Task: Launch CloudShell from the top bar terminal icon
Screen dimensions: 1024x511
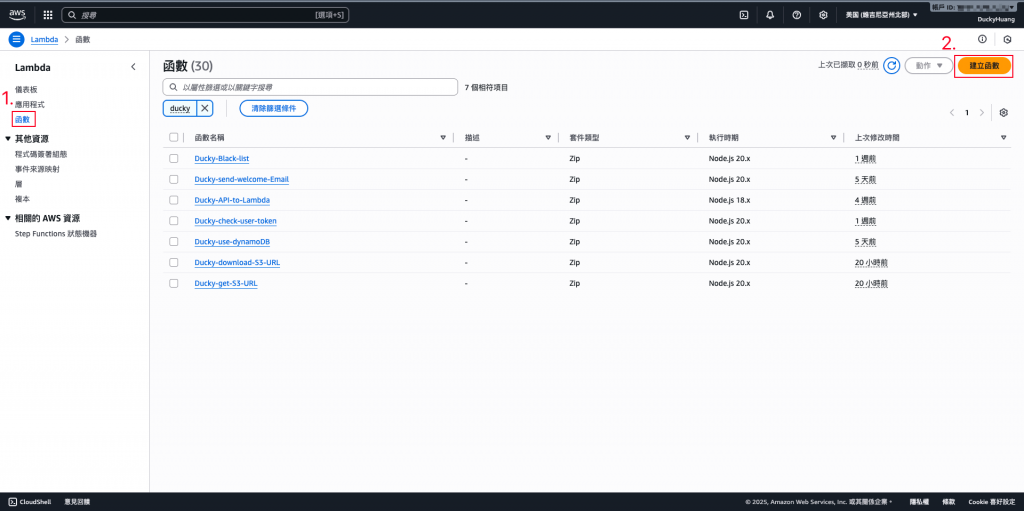Action: pyautogui.click(x=743, y=14)
